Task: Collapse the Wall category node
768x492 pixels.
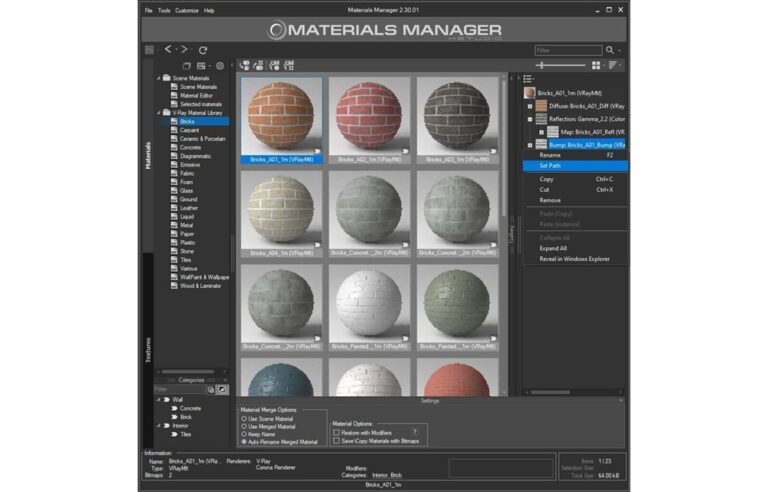Action: [x=159, y=400]
